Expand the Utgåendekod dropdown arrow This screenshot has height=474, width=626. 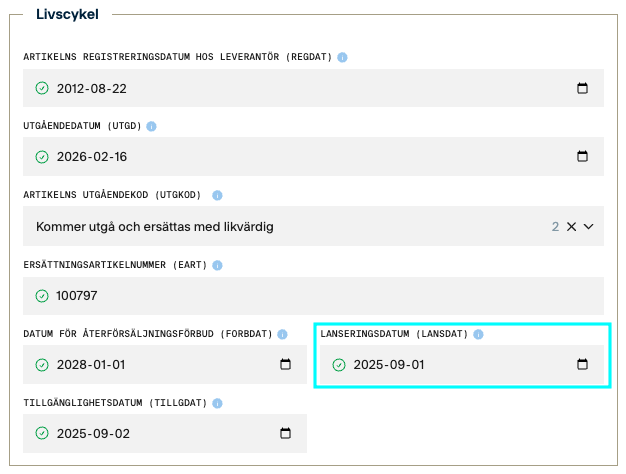click(x=589, y=227)
